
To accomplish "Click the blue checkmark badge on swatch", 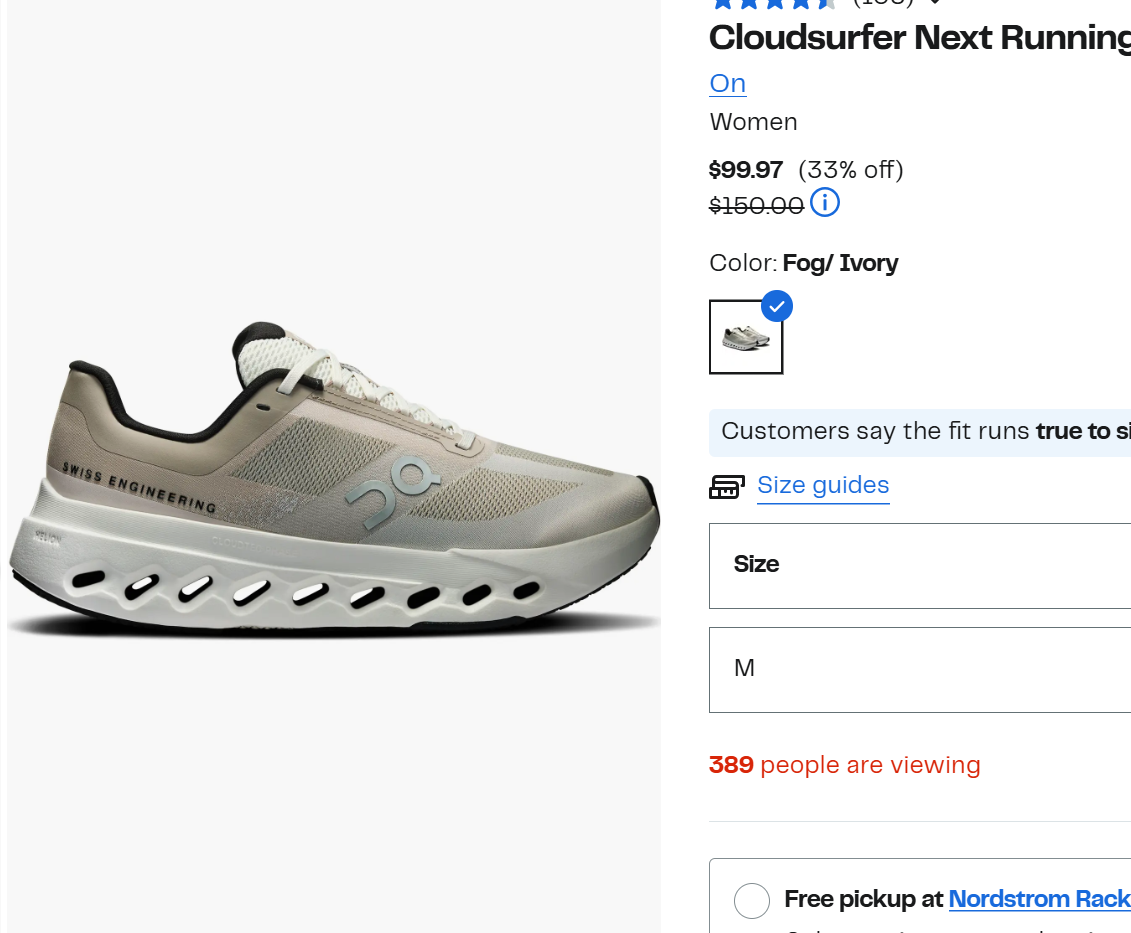I will [777, 306].
